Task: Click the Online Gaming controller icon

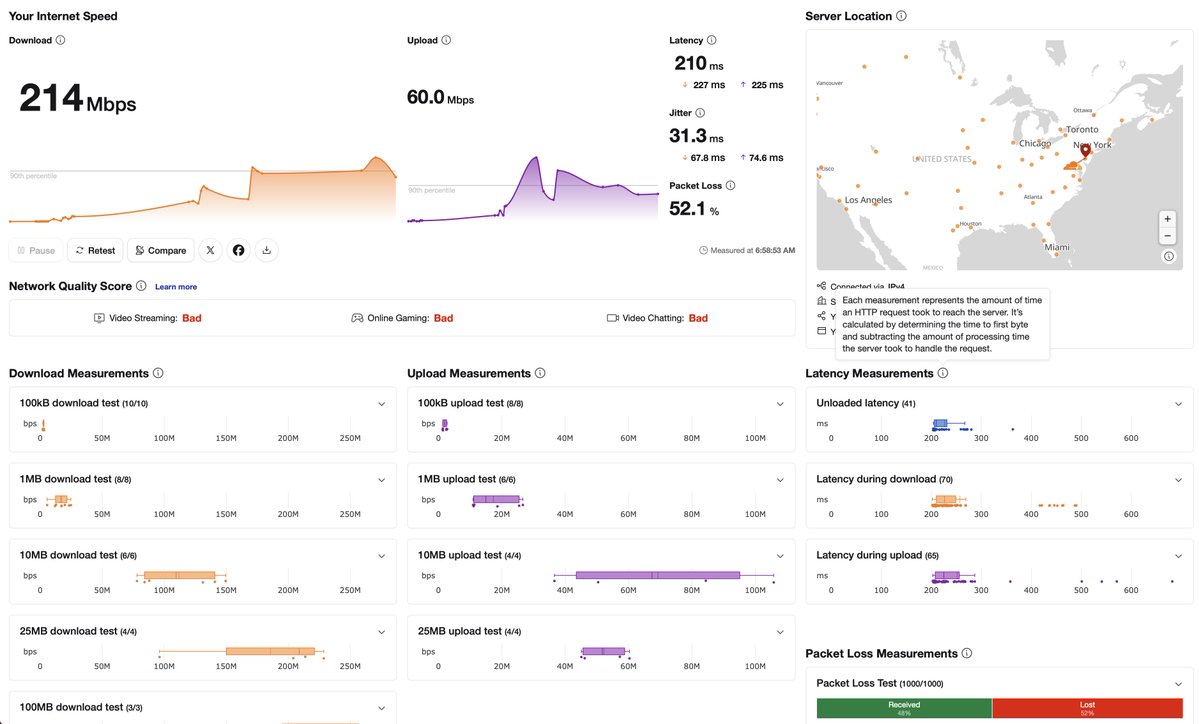Action: pos(357,318)
